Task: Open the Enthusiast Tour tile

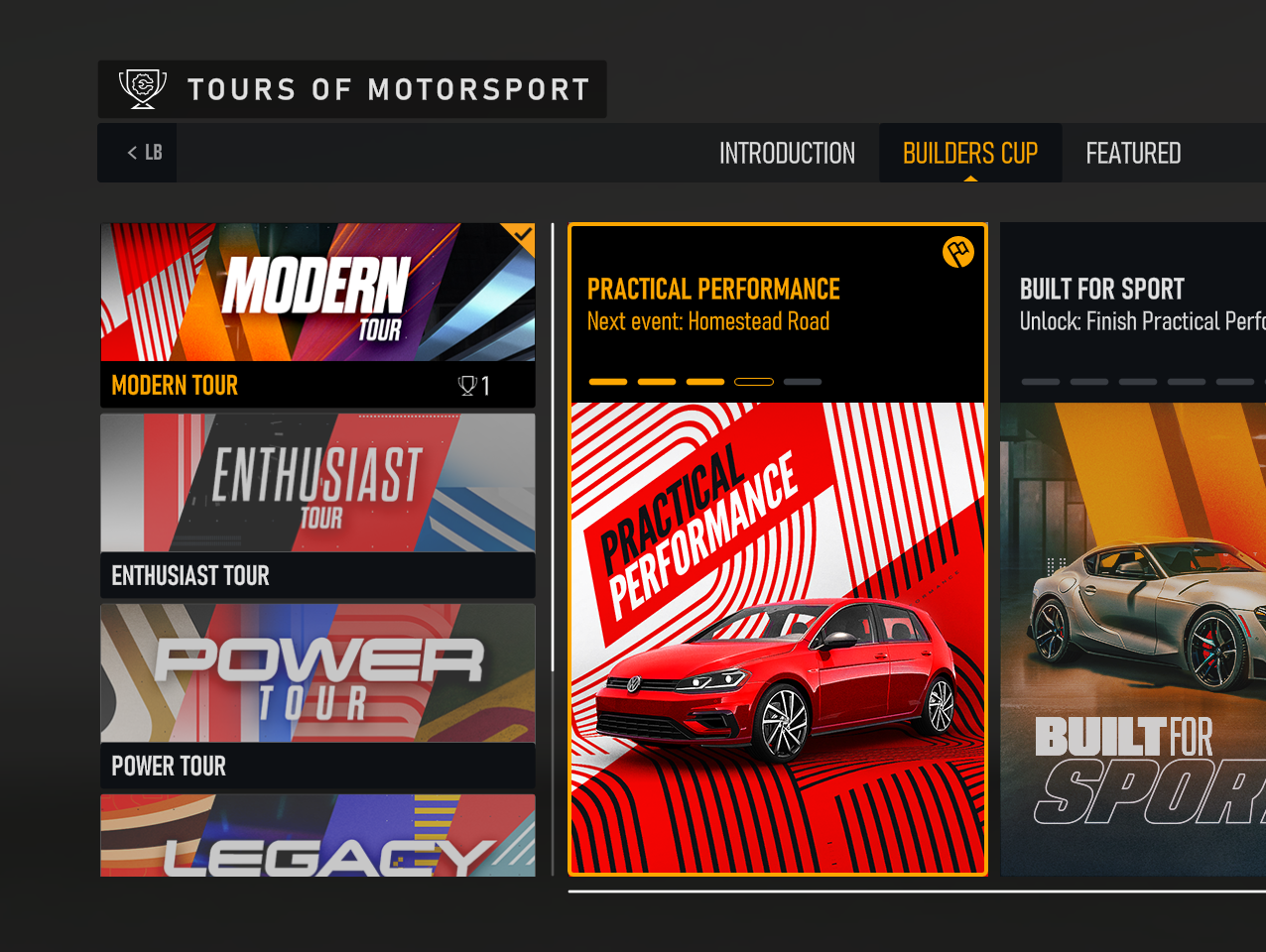Action: point(317,506)
